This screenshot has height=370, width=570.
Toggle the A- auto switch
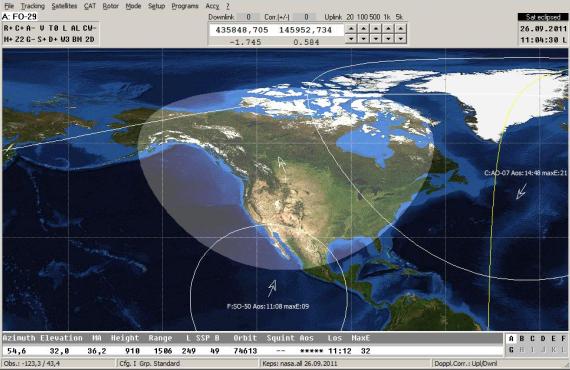(x=31, y=28)
